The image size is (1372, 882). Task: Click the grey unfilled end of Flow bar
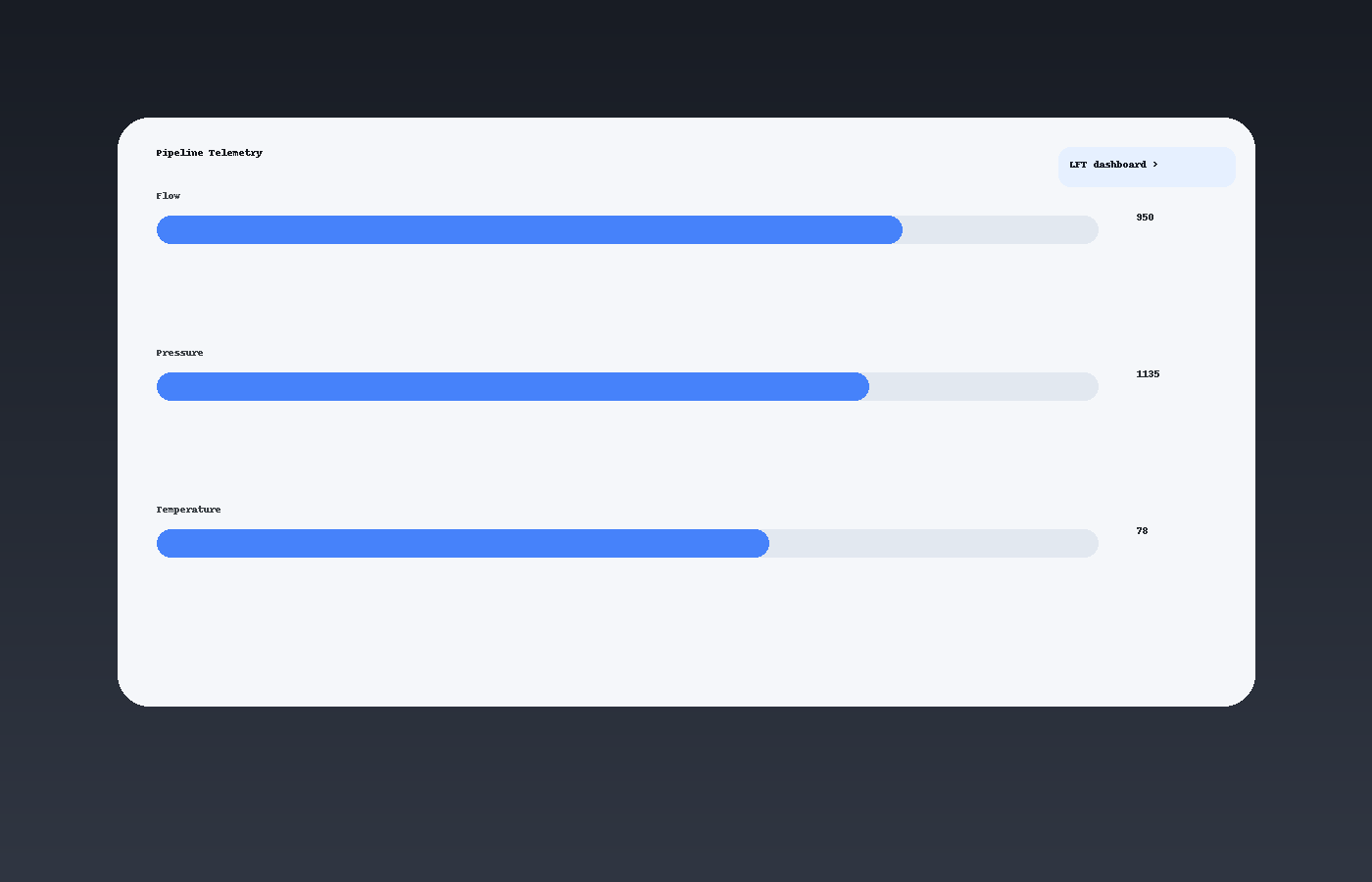(x=1001, y=229)
